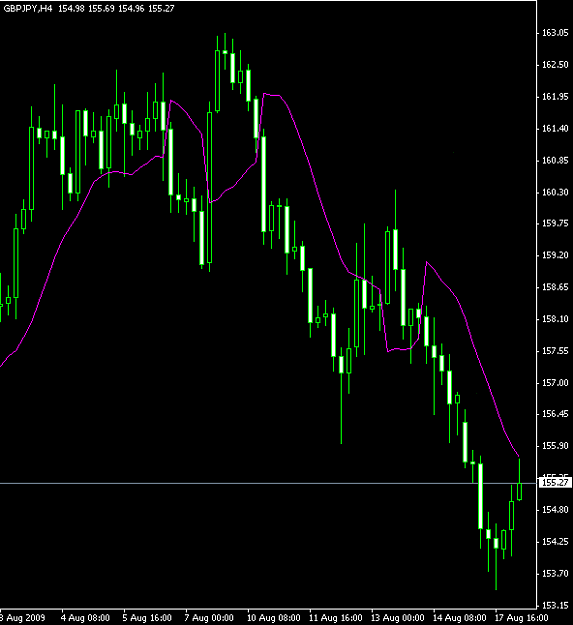Viewport: 573px width, 625px height.
Task: Click the 154.25 price scale label
Action: click(x=555, y=542)
